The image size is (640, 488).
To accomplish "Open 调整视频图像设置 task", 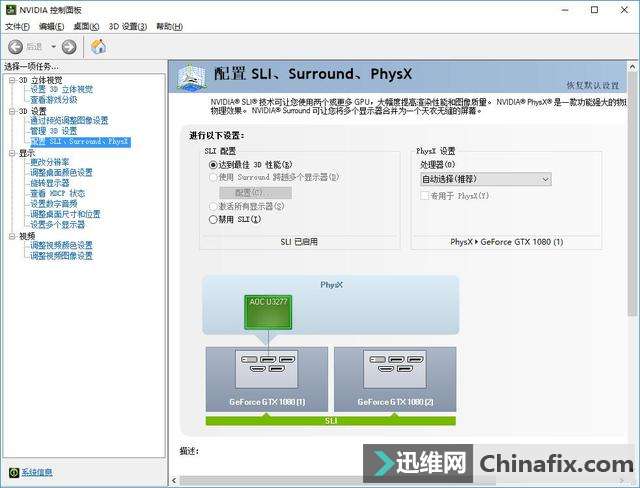I will [61, 256].
